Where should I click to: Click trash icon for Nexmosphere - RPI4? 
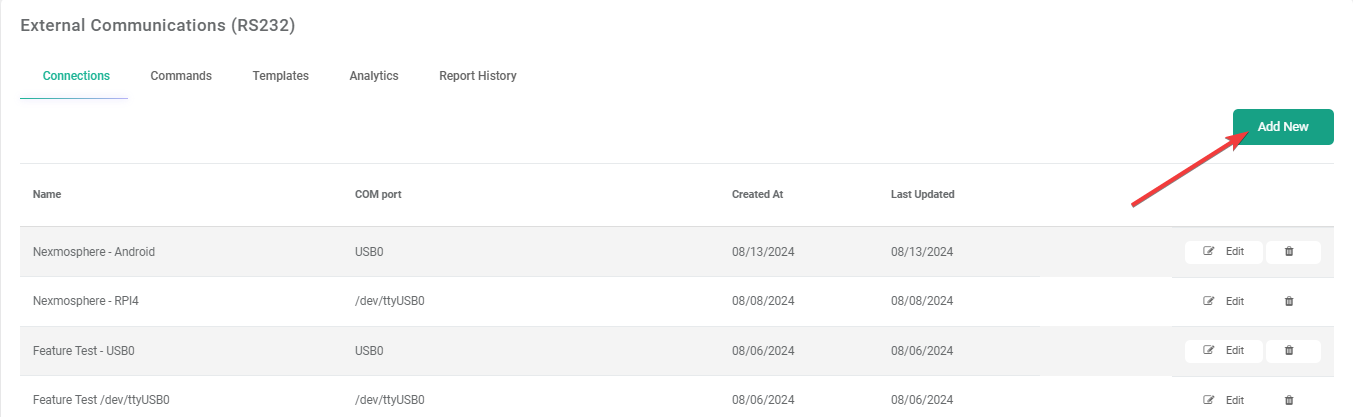pyautogui.click(x=1288, y=301)
